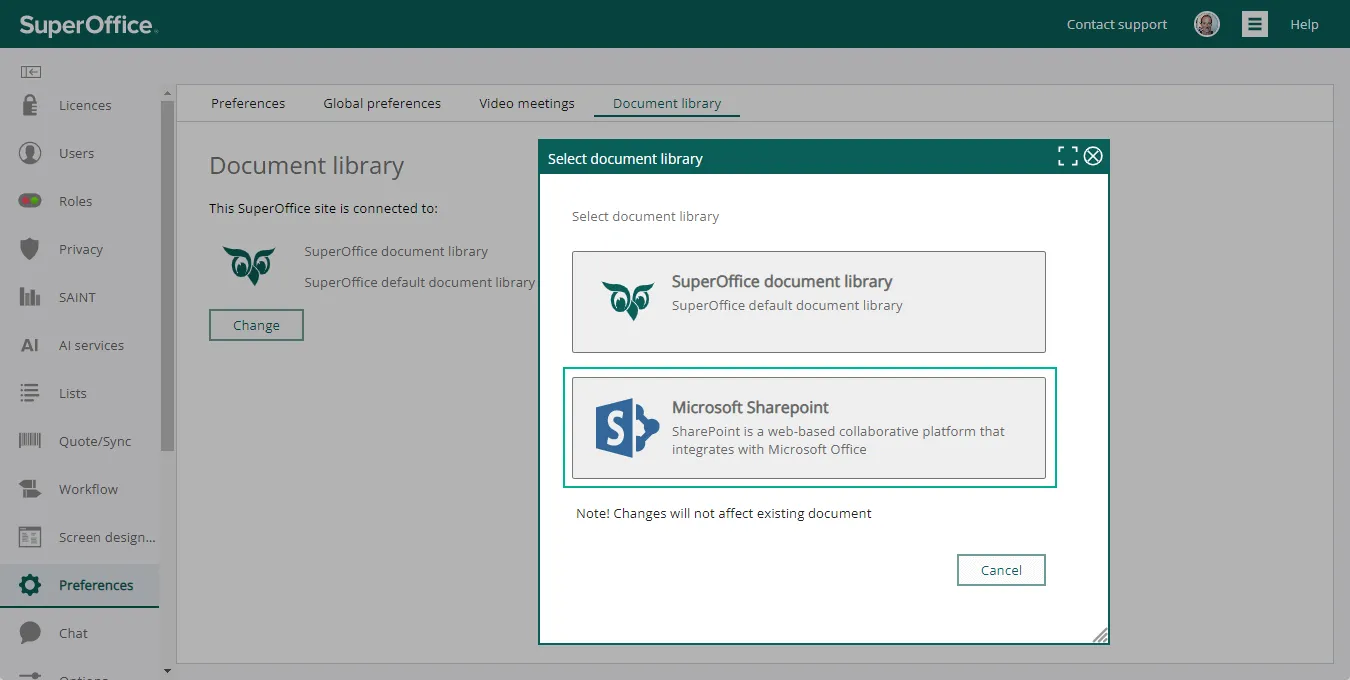Open Quote/Sync barcode icon
Viewport: 1350px width, 680px height.
click(x=30, y=441)
